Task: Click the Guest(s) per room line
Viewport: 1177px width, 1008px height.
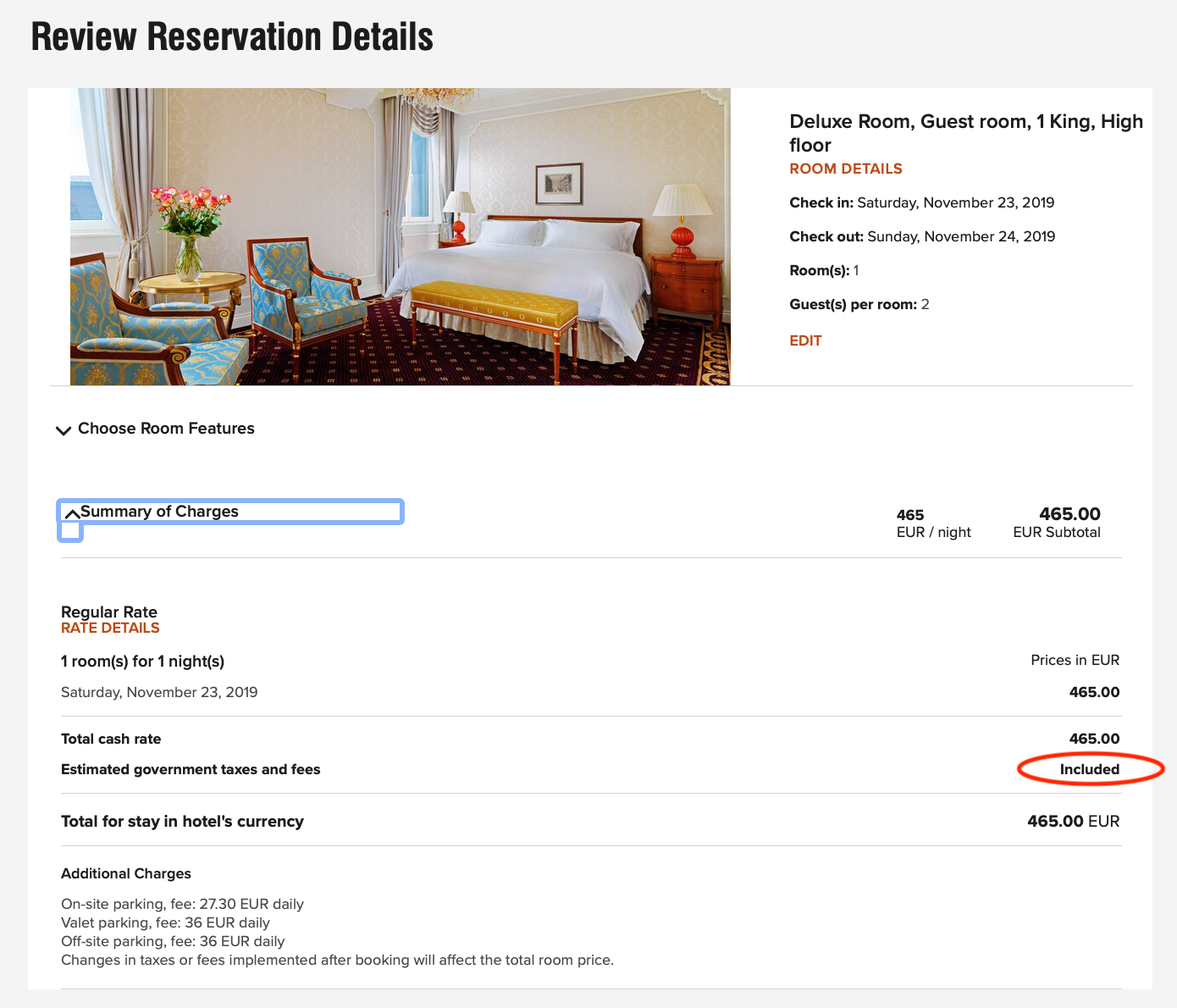Action: (859, 304)
